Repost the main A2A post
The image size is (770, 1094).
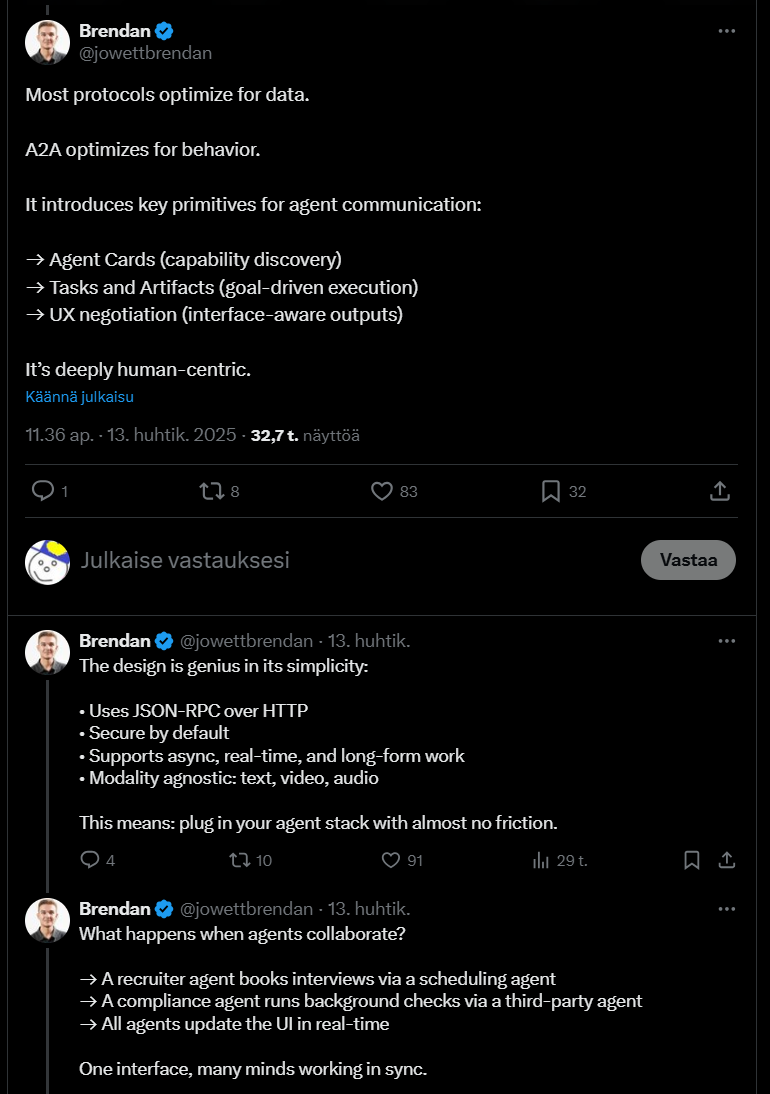211,491
